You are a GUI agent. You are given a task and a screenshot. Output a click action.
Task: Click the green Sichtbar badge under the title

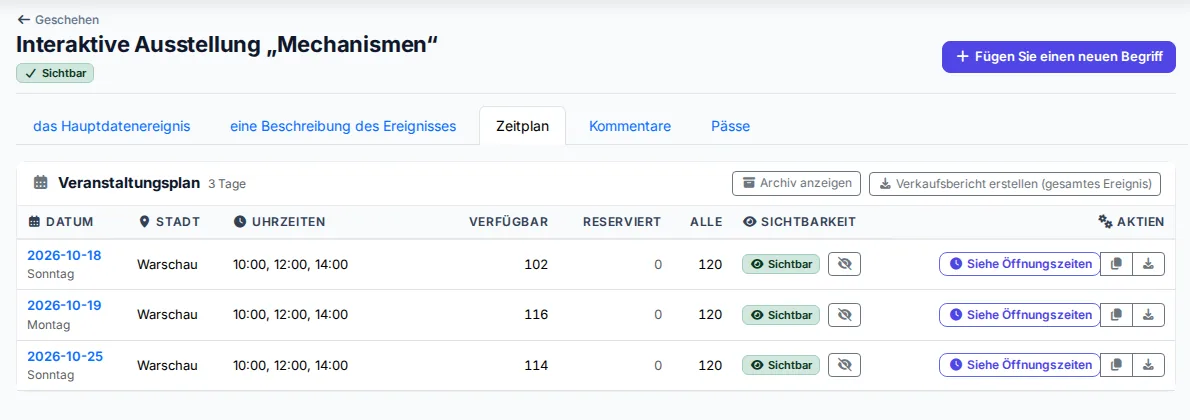tap(55, 74)
